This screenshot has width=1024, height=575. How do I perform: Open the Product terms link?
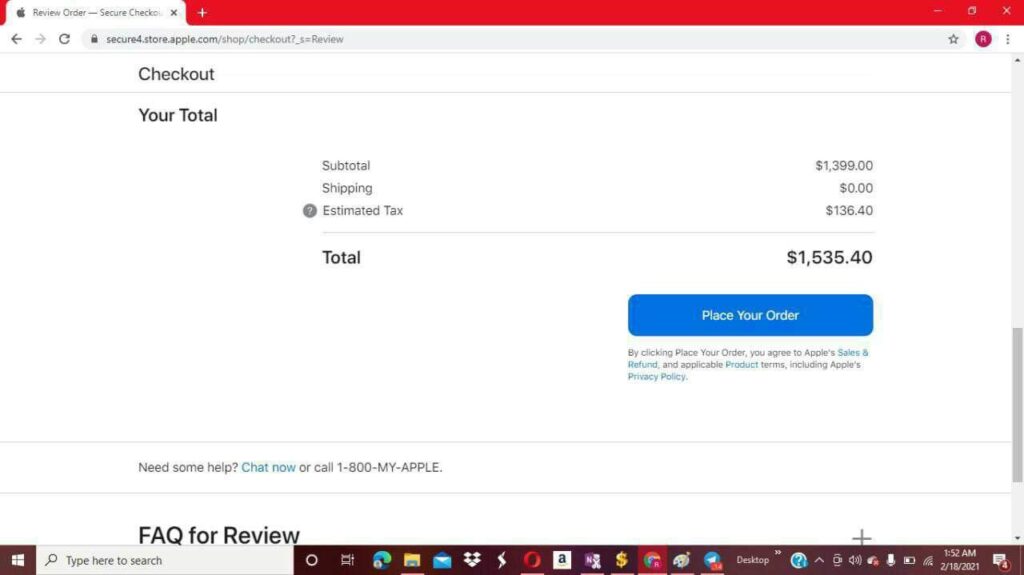[x=741, y=365]
